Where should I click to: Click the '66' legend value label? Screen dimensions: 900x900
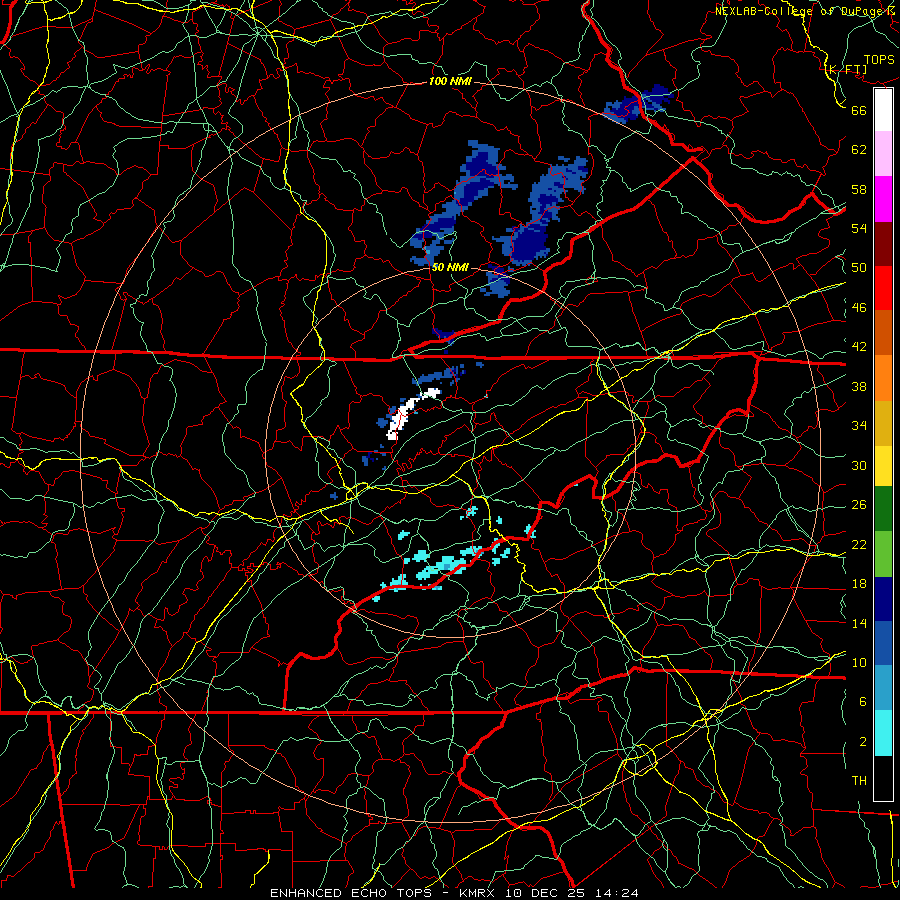[859, 110]
